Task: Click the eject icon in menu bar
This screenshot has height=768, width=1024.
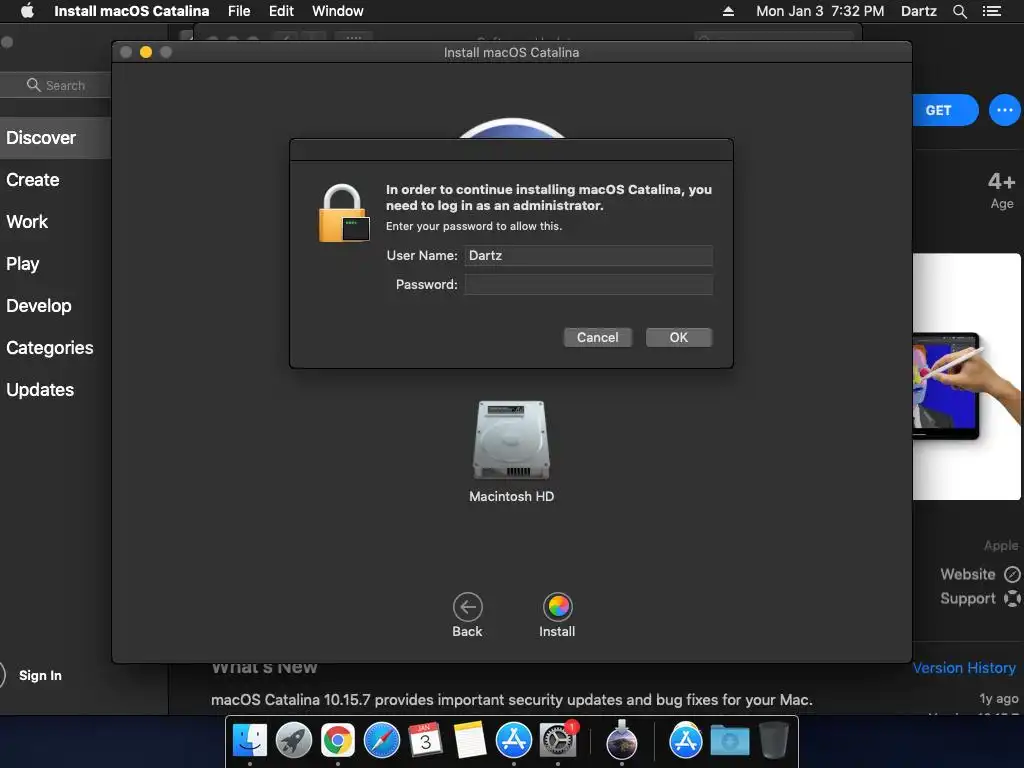Action: (728, 11)
